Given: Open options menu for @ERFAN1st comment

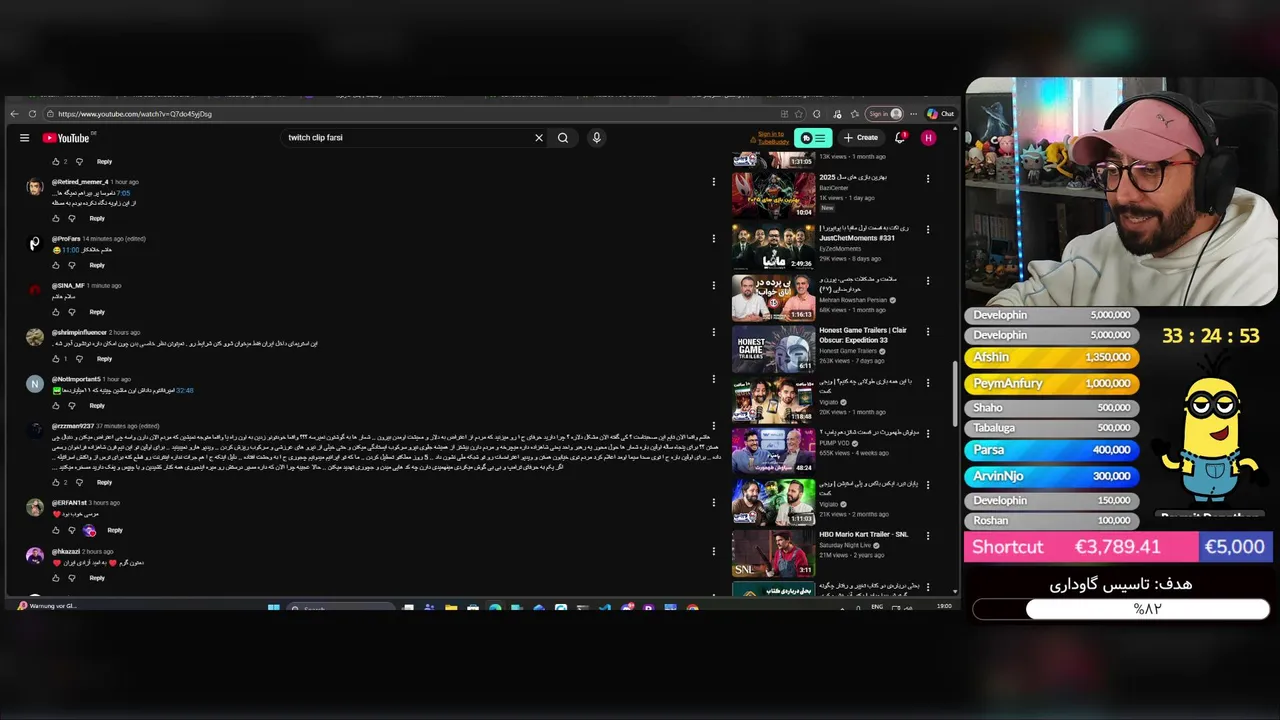Looking at the screenshot, I should 714,503.
